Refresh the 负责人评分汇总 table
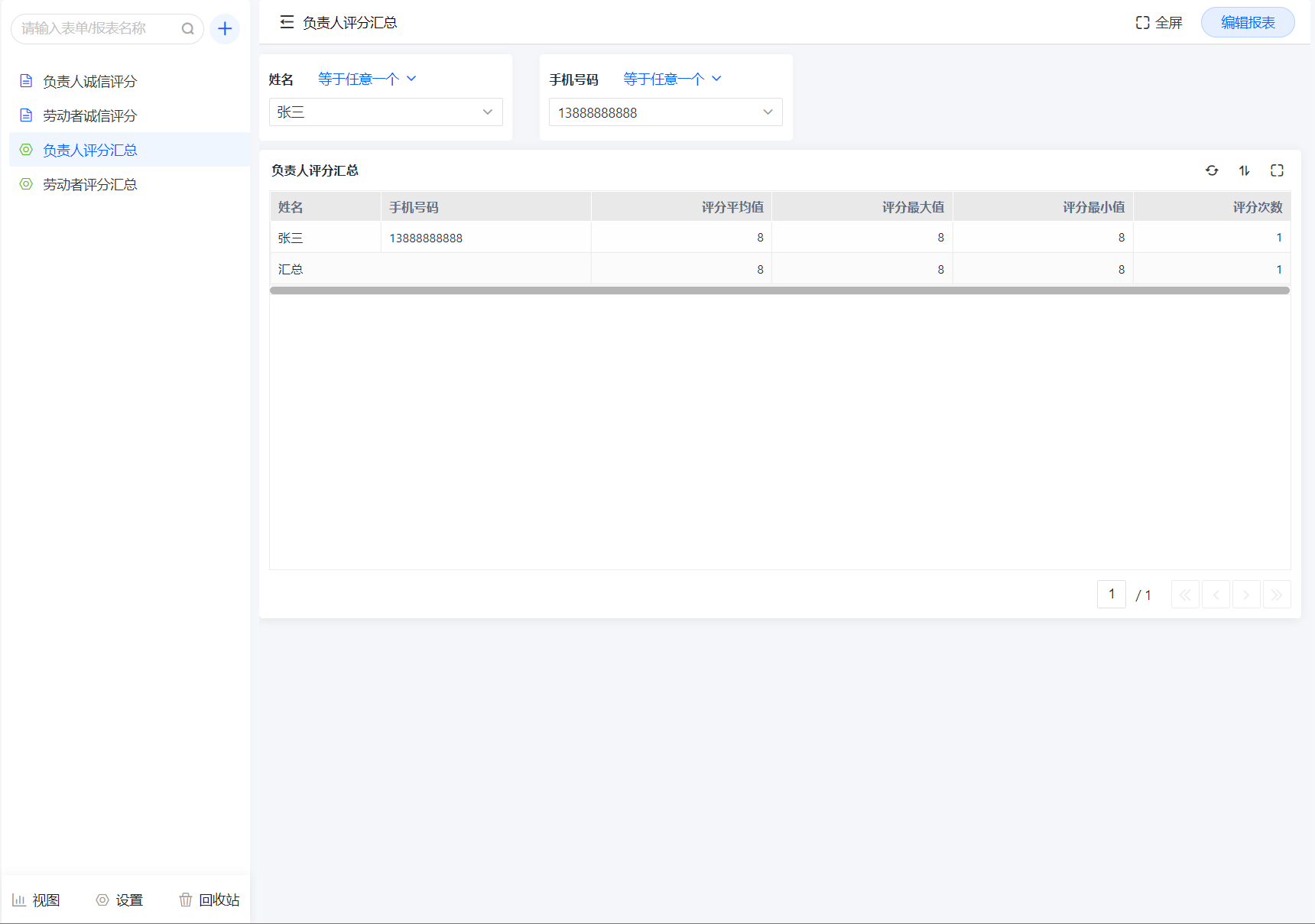Viewport: 1315px width, 924px height. tap(1212, 170)
